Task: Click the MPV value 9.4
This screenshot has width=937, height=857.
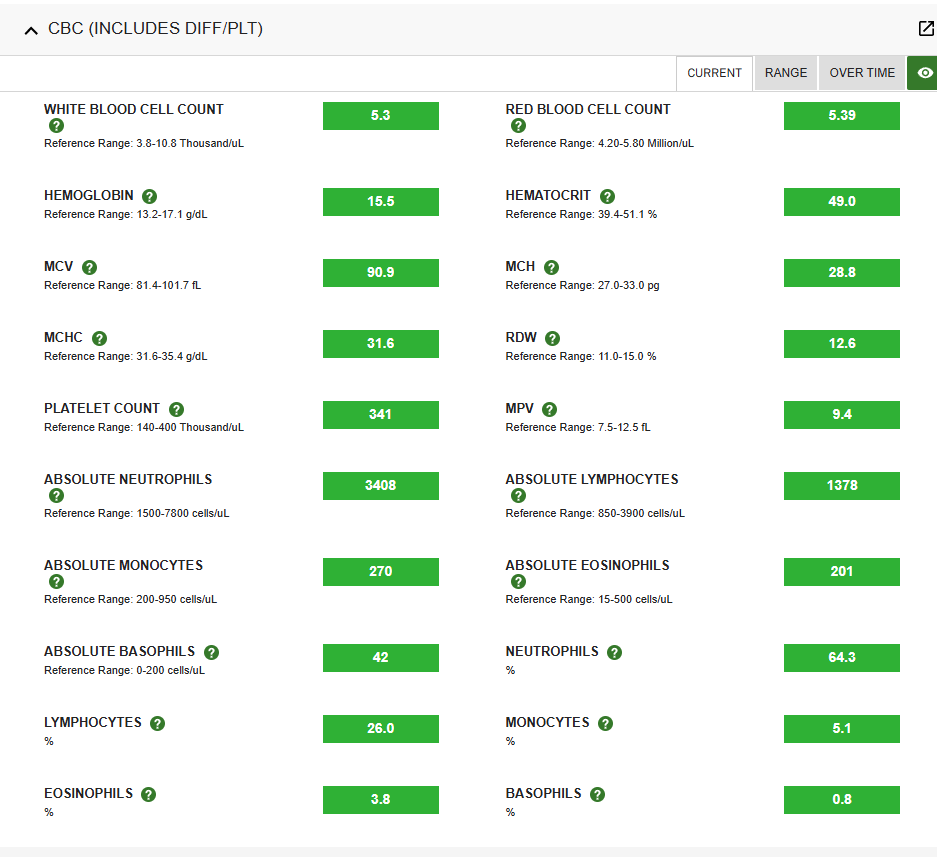Action: [x=841, y=415]
